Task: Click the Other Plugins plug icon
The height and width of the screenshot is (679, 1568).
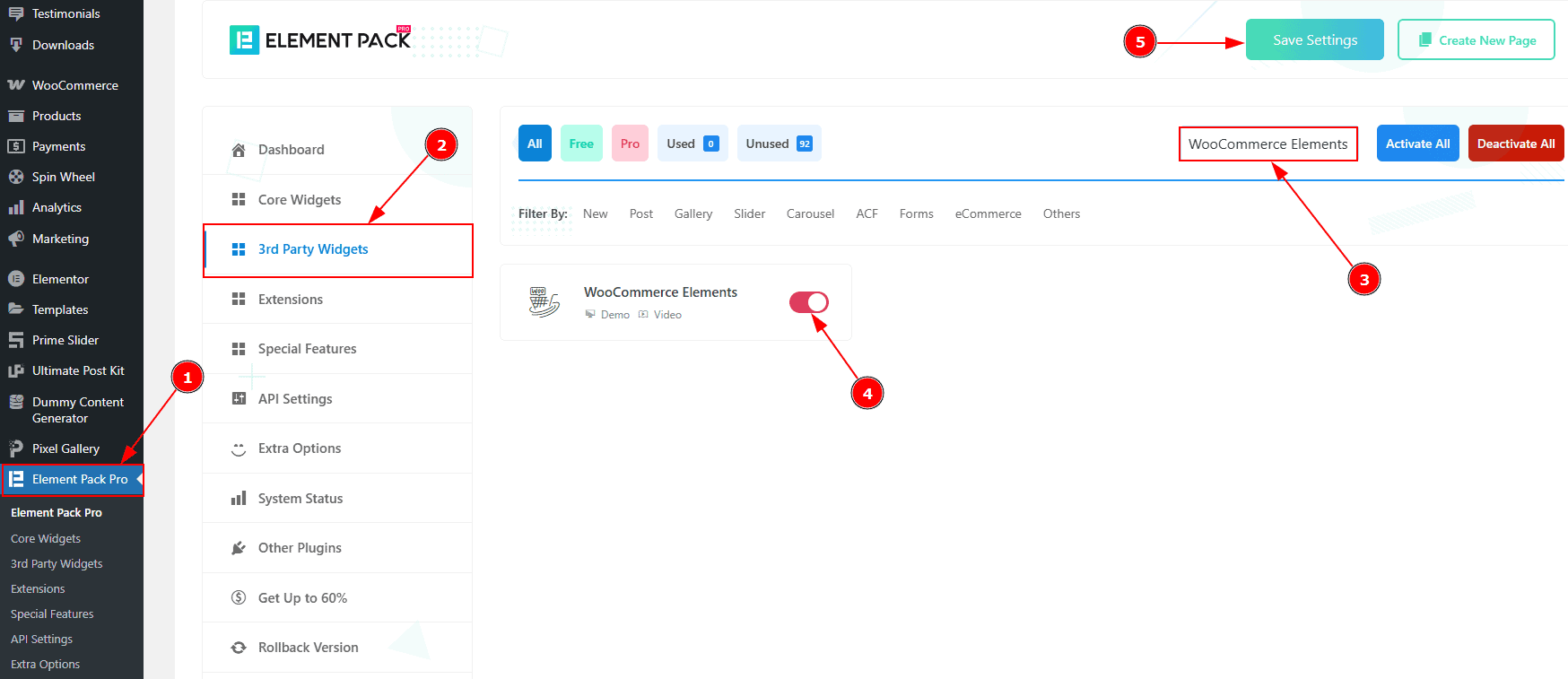Action: pyautogui.click(x=239, y=548)
